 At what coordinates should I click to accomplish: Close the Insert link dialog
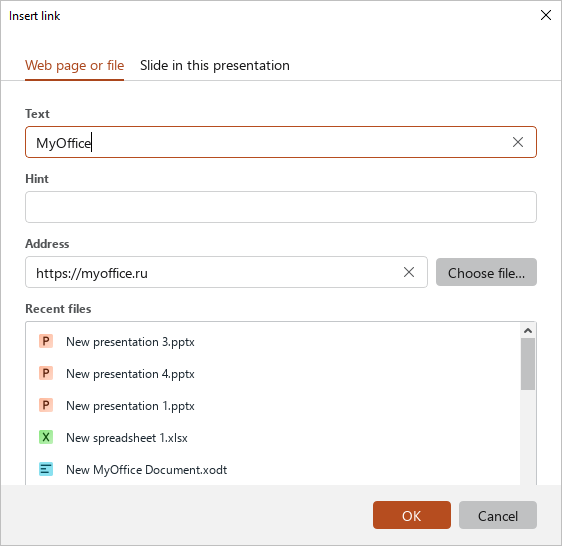(546, 15)
